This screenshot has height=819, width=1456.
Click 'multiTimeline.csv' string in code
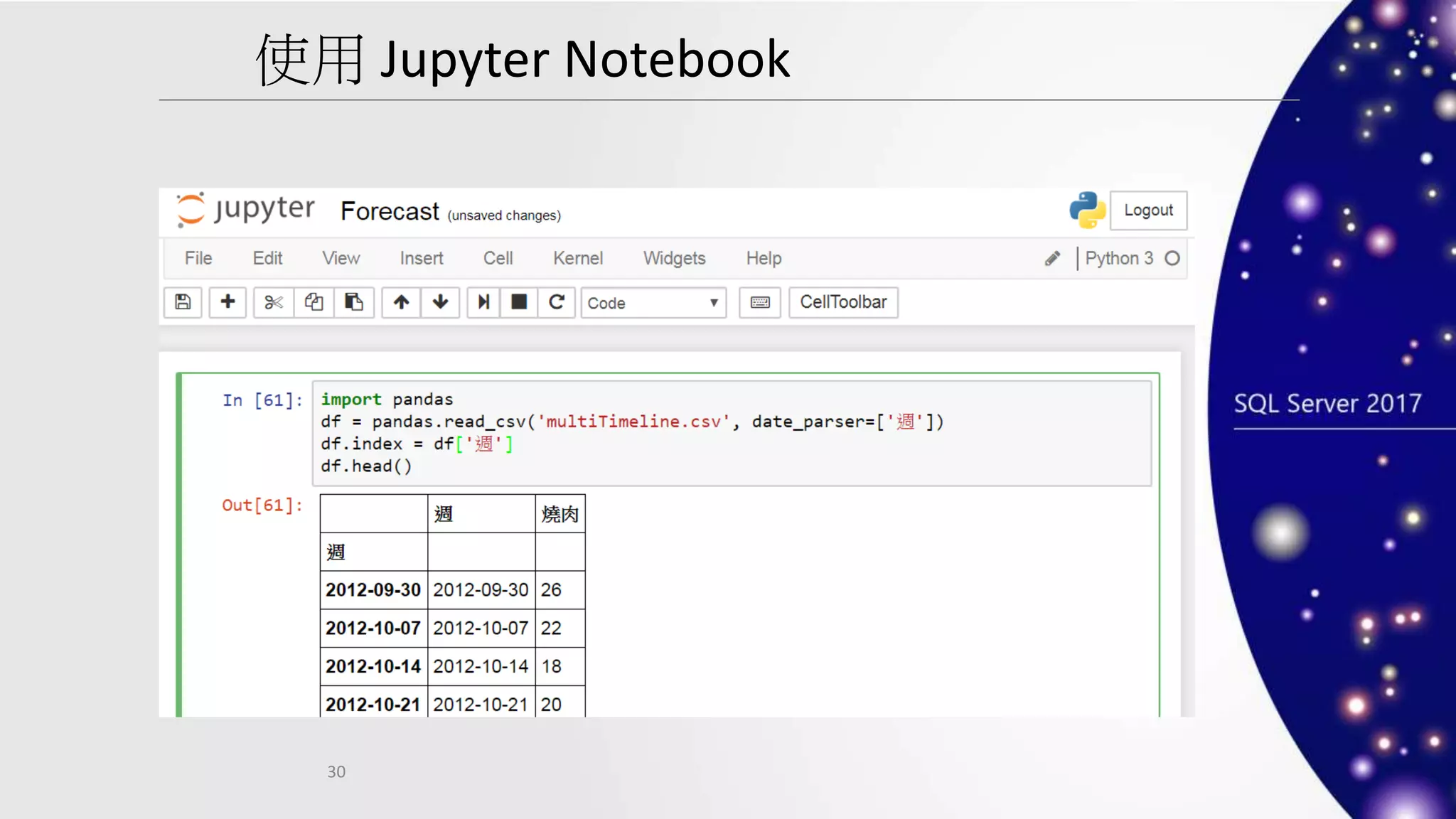(x=633, y=422)
